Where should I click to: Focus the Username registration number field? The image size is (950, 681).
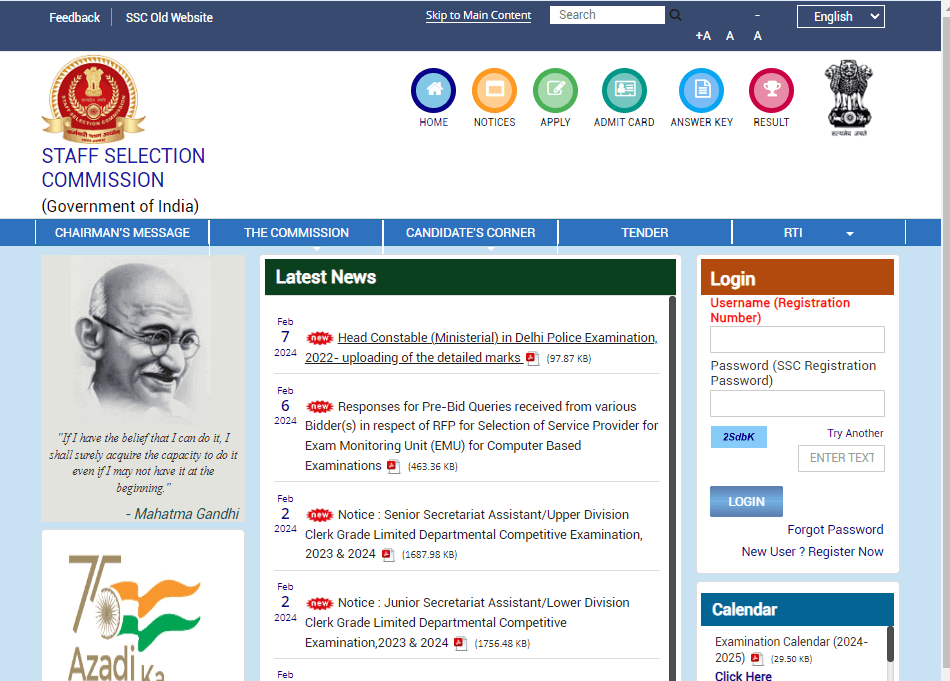click(x=797, y=340)
